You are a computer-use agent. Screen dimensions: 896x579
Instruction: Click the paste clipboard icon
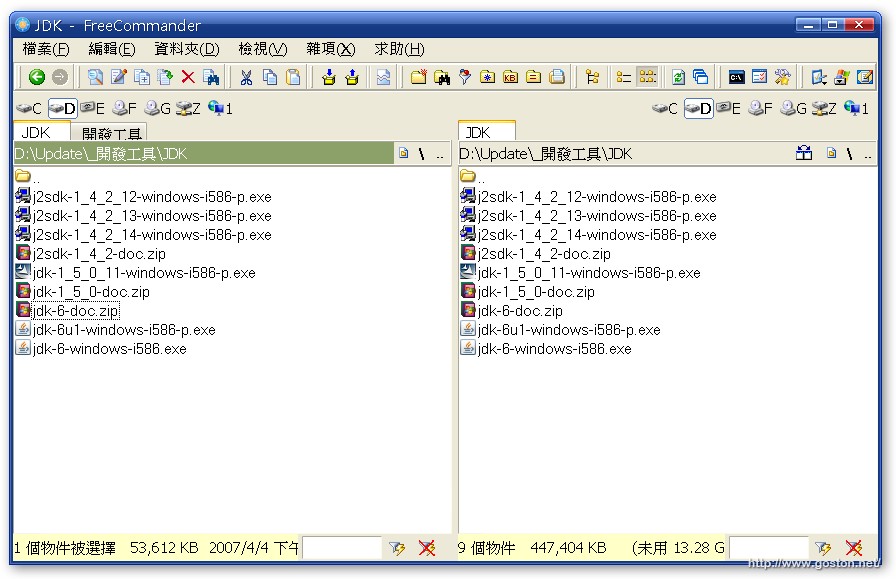click(293, 77)
